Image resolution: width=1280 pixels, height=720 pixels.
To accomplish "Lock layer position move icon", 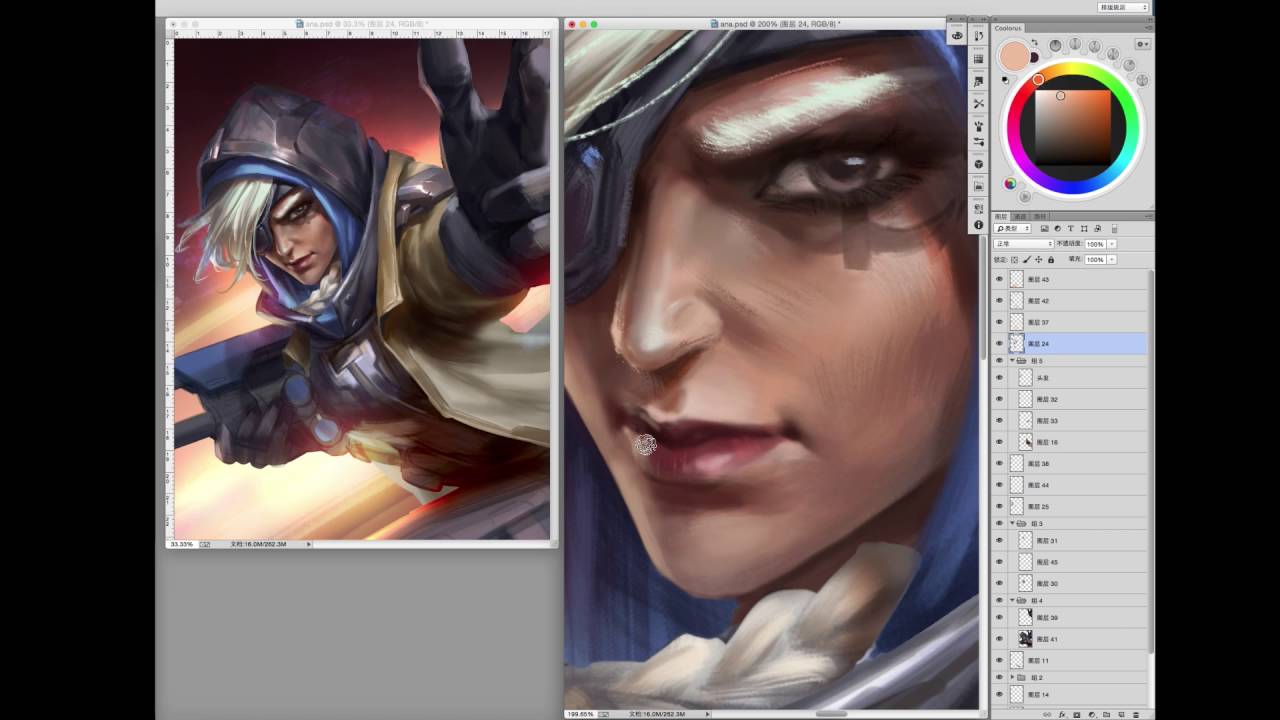I will (1038, 260).
